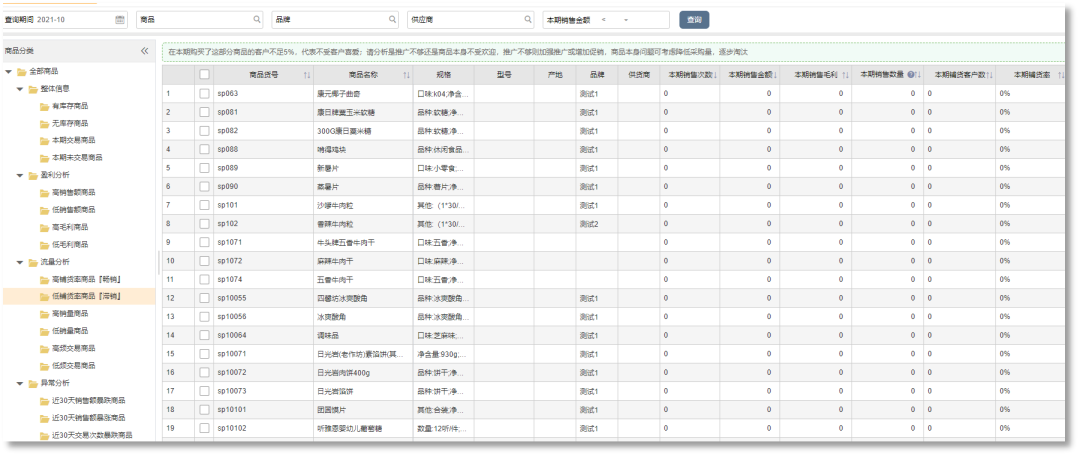Toggle the select-all checkbox in table header

(204, 75)
